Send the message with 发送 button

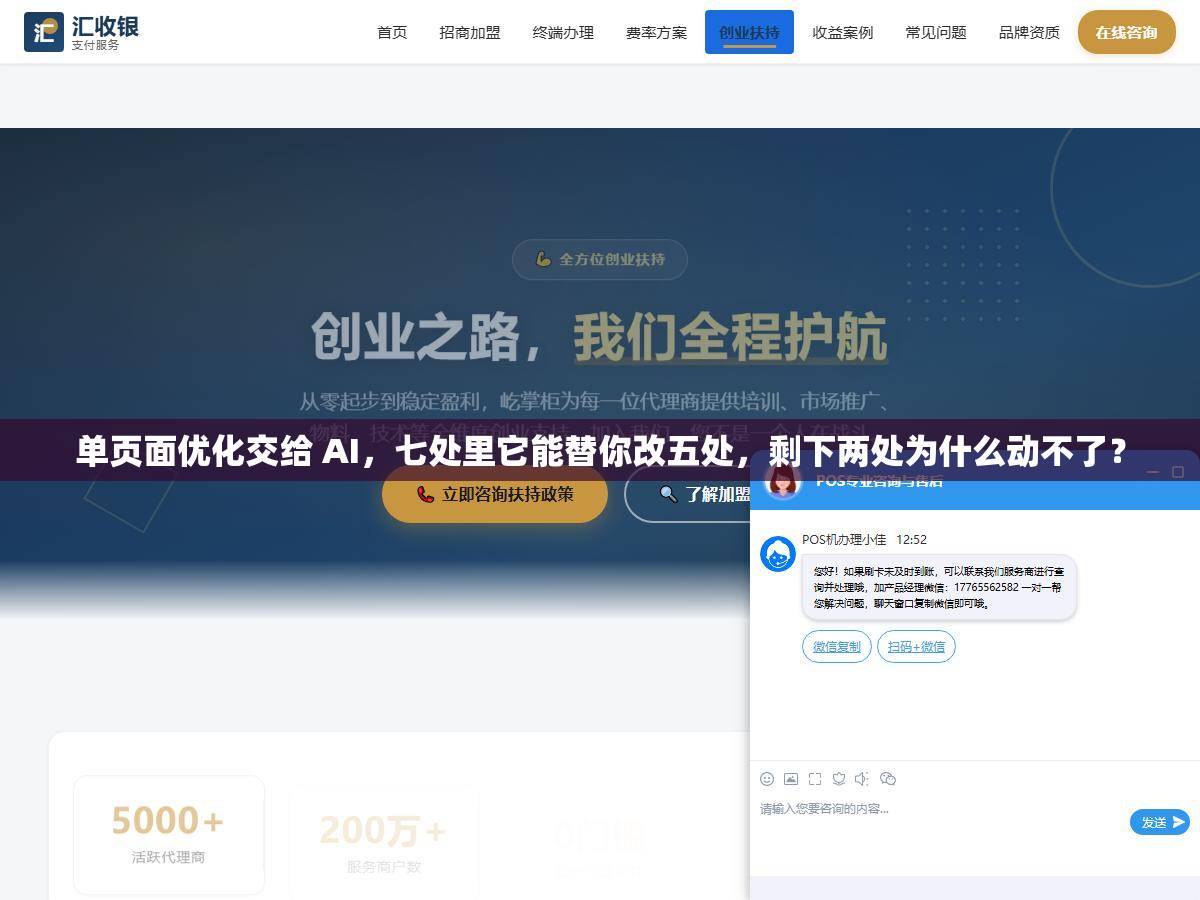[1160, 822]
